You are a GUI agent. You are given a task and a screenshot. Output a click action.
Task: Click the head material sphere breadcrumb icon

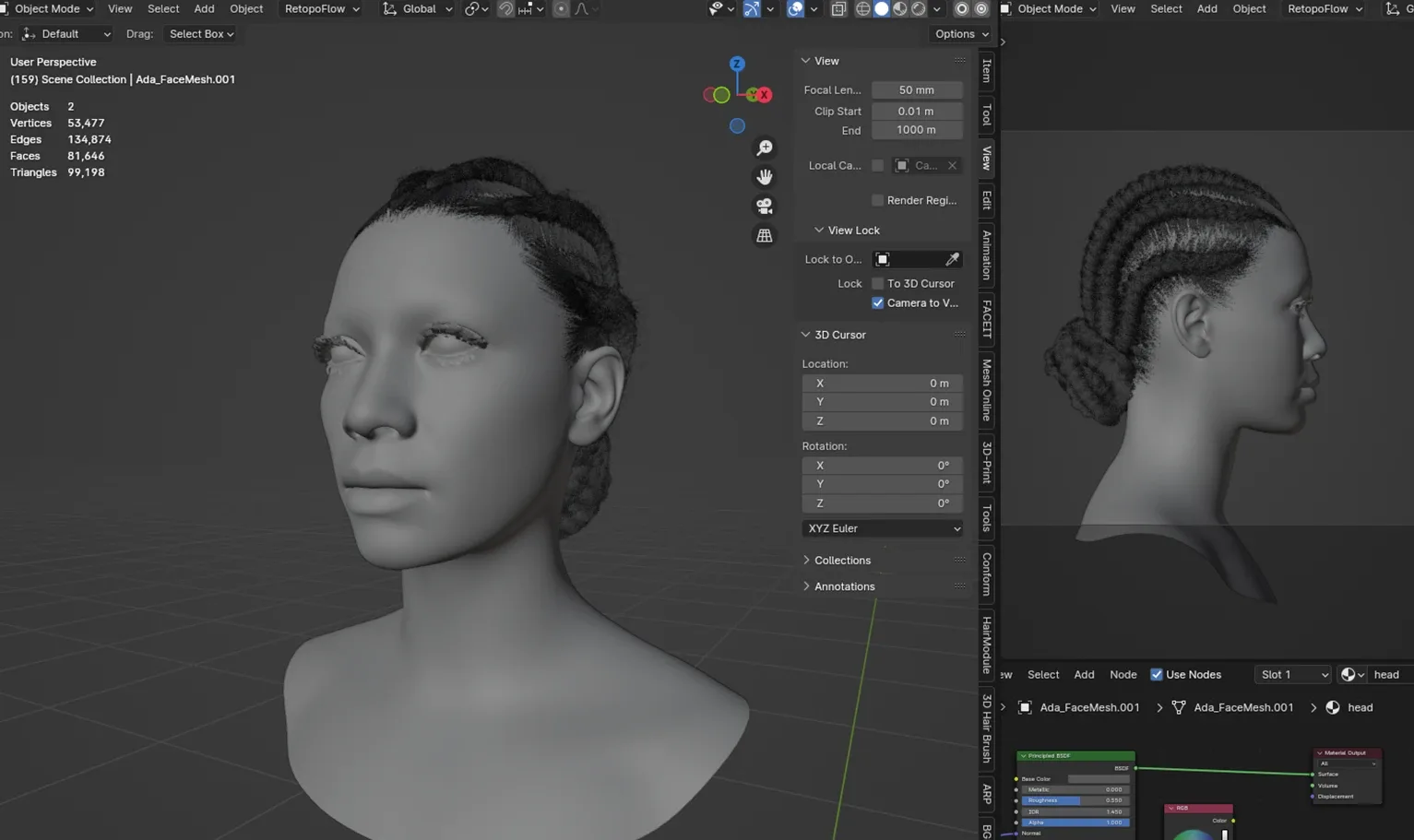click(x=1333, y=707)
